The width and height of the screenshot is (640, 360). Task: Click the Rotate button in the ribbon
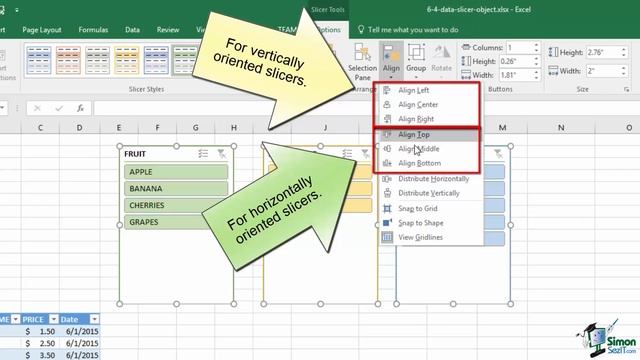click(441, 62)
